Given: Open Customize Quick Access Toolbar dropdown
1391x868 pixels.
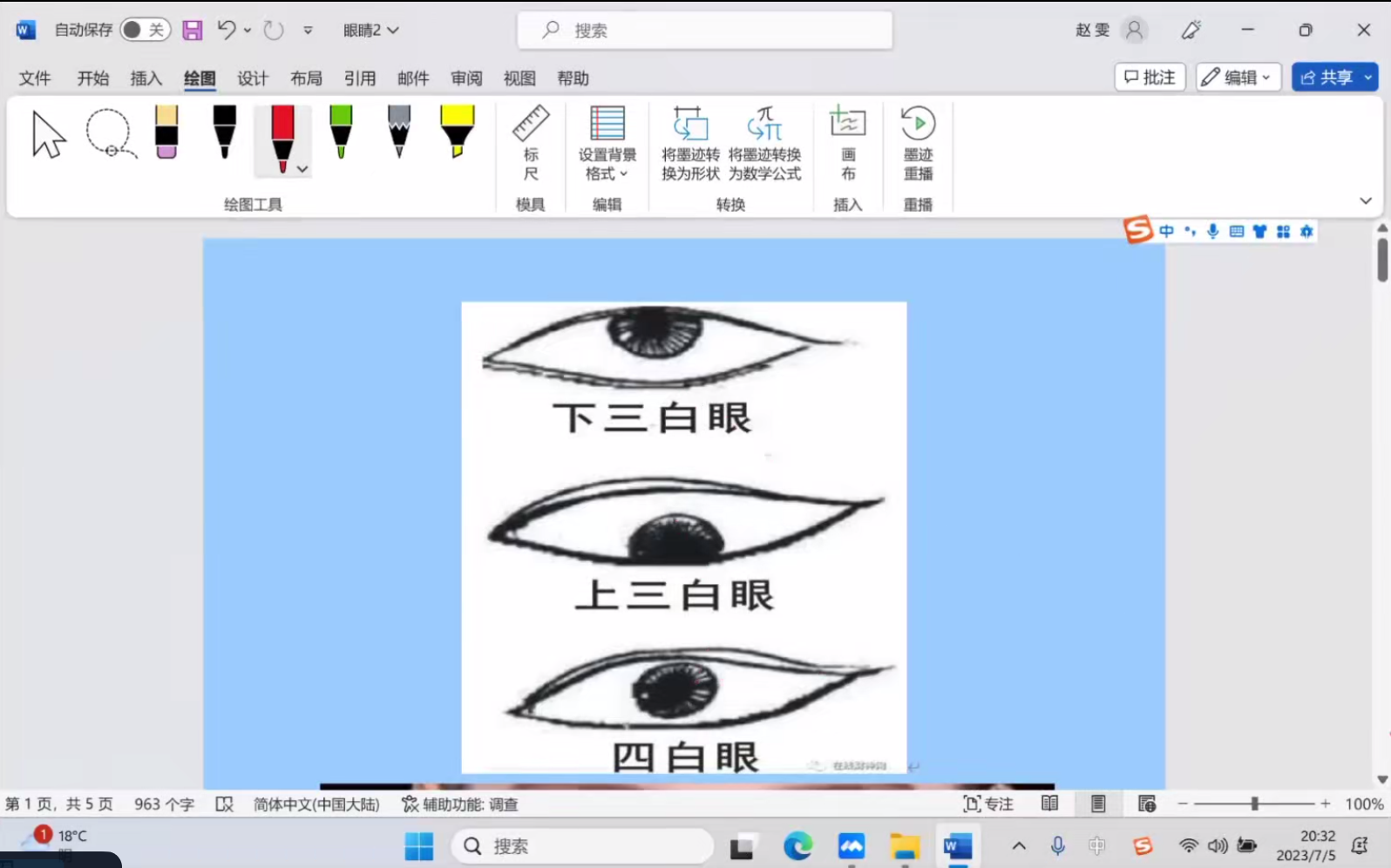Looking at the screenshot, I should point(308,31).
